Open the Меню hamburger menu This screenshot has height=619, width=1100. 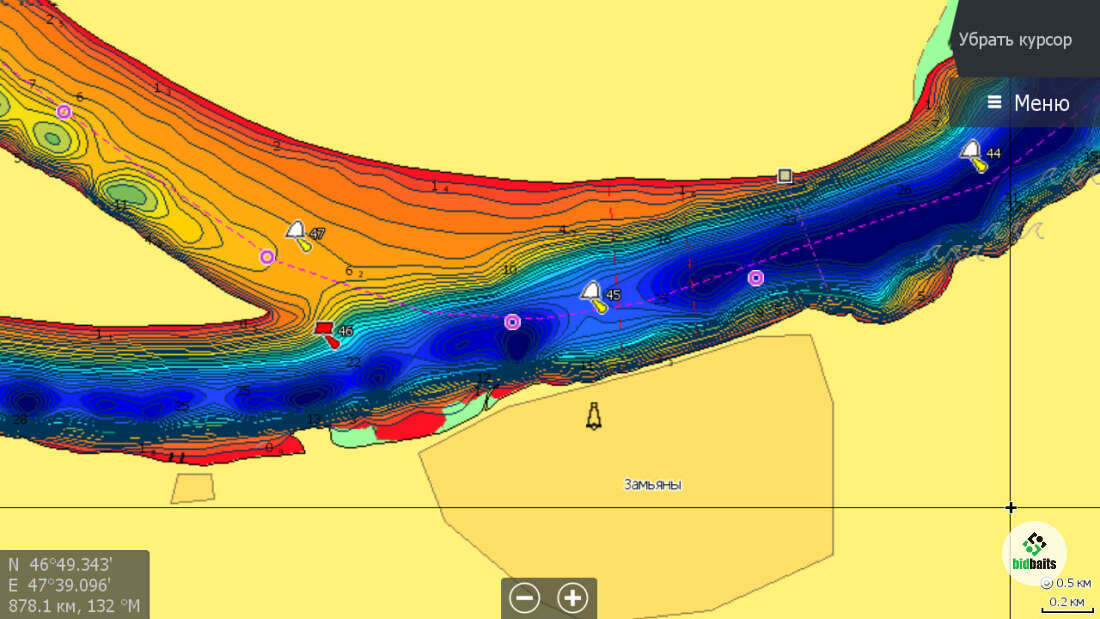coord(1027,103)
